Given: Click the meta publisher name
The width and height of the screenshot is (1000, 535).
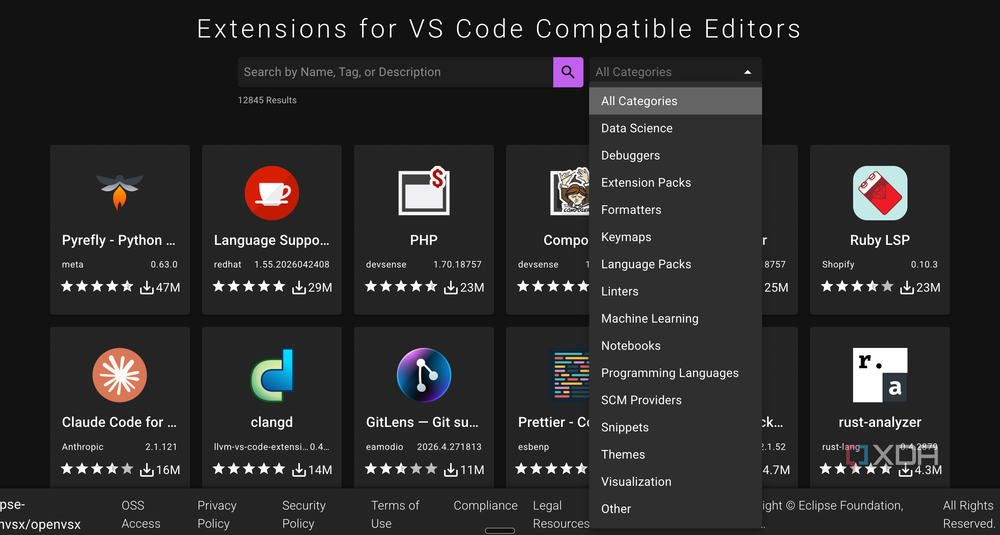Looking at the screenshot, I should (x=72, y=264).
